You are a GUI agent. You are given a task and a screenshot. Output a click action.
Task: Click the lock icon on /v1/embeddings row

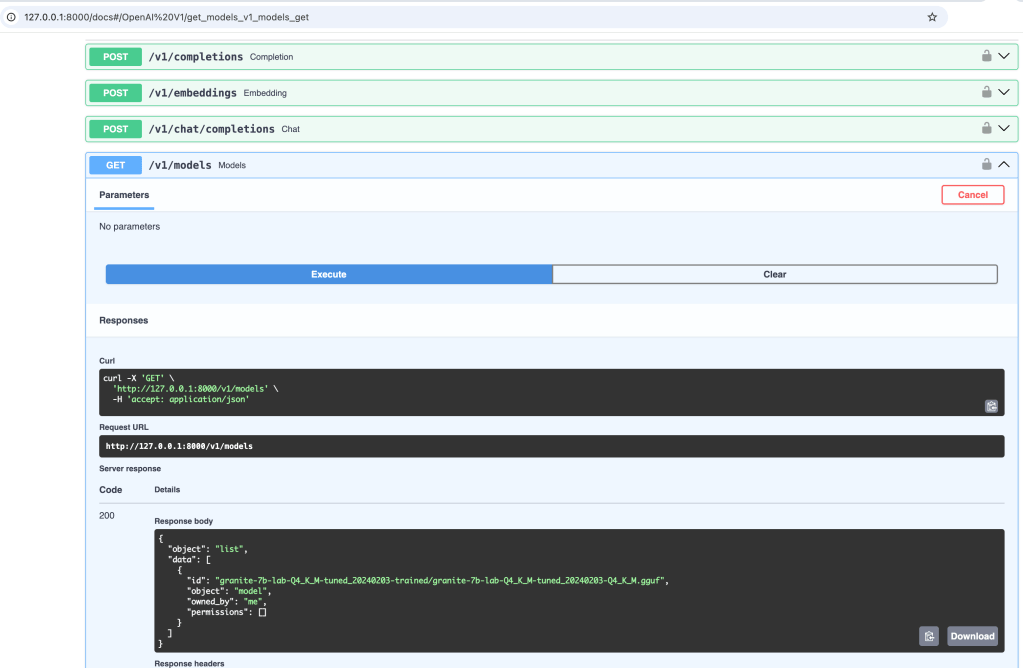(x=986, y=92)
